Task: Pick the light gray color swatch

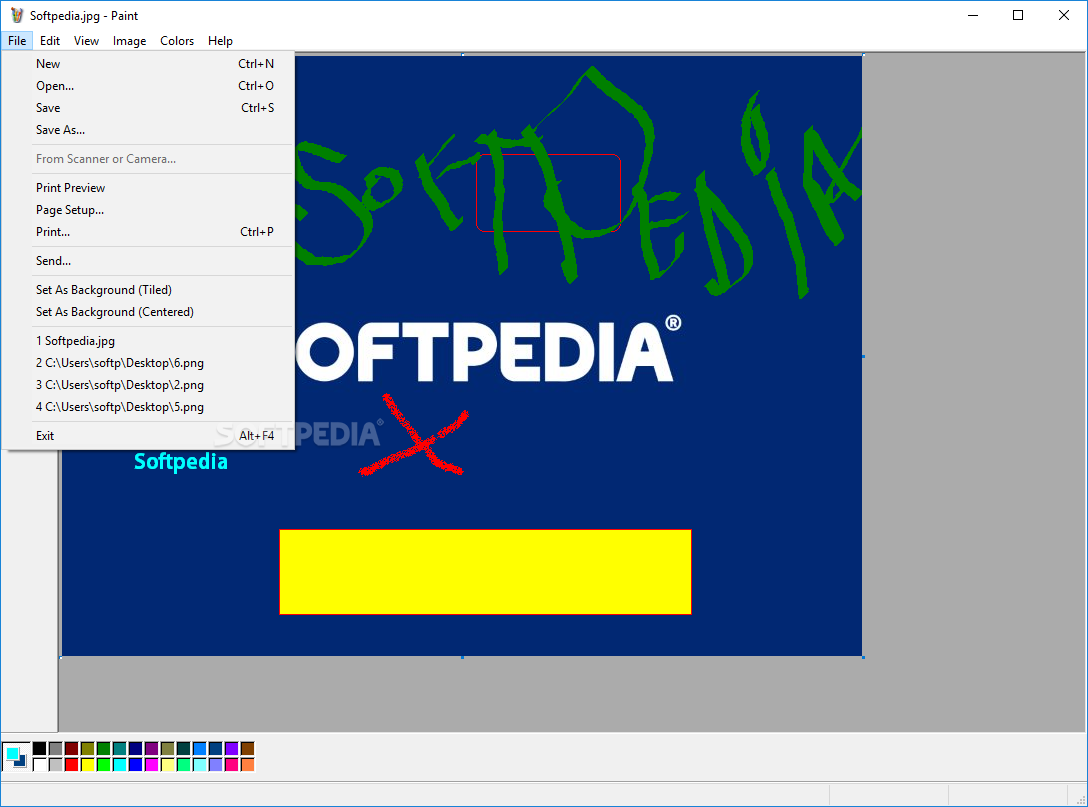Action: tap(56, 765)
